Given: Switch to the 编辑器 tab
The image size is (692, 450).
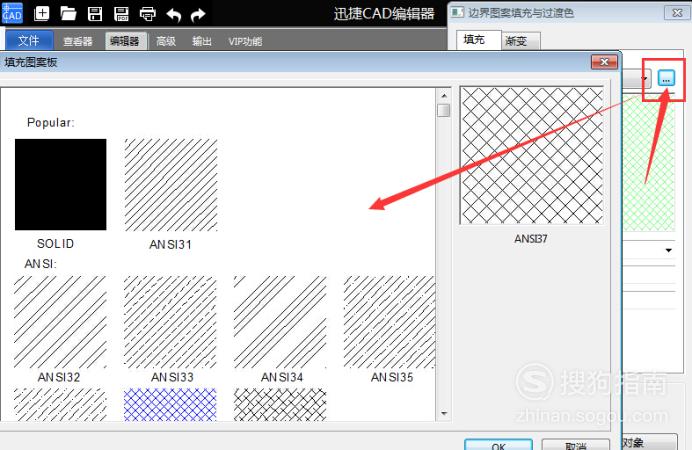Looking at the screenshot, I should click(x=125, y=41).
